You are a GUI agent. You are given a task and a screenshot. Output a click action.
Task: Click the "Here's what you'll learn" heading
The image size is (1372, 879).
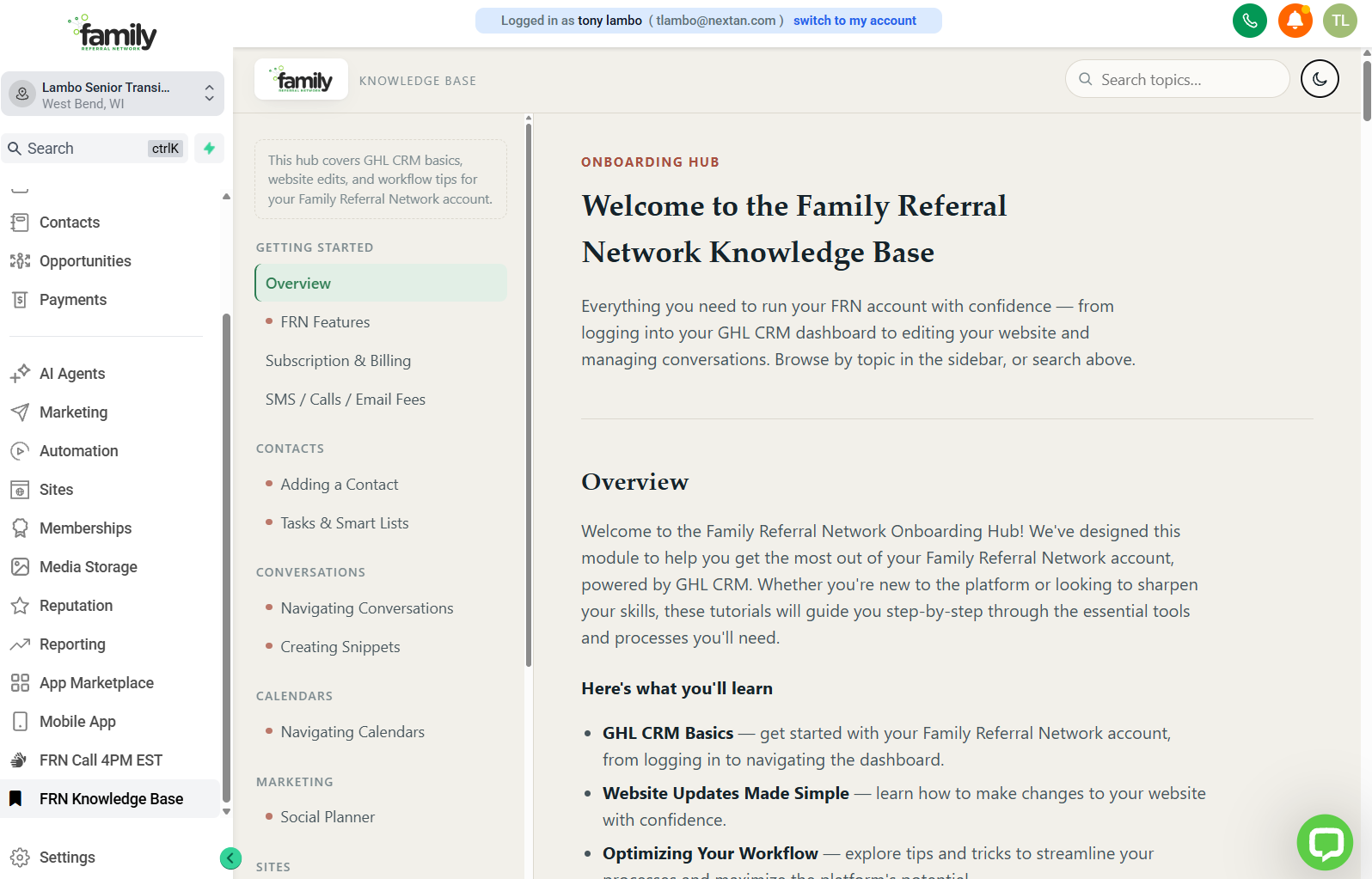click(677, 688)
